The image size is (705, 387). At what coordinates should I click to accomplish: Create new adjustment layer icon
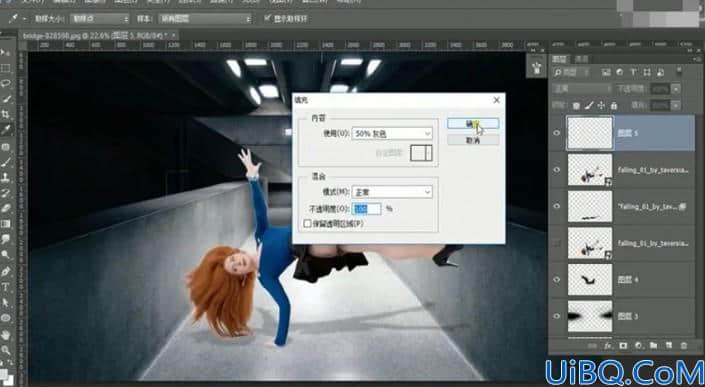[638, 346]
